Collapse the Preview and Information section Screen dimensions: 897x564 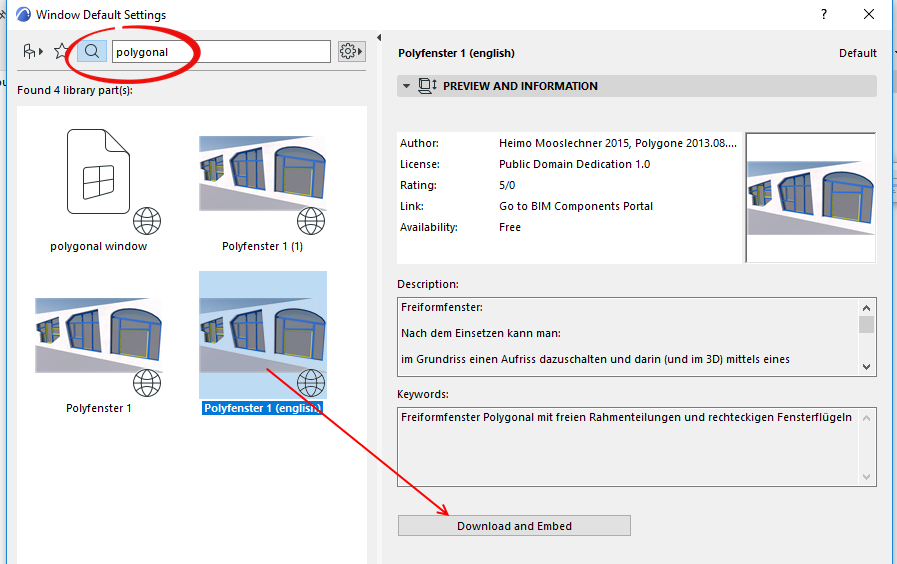pyautogui.click(x=406, y=86)
